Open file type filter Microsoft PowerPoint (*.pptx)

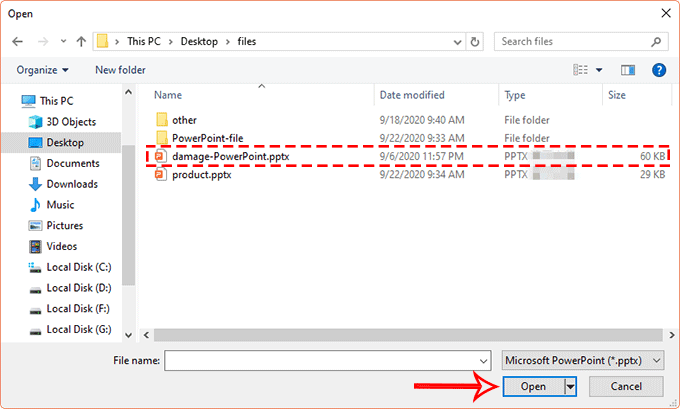(x=583, y=360)
